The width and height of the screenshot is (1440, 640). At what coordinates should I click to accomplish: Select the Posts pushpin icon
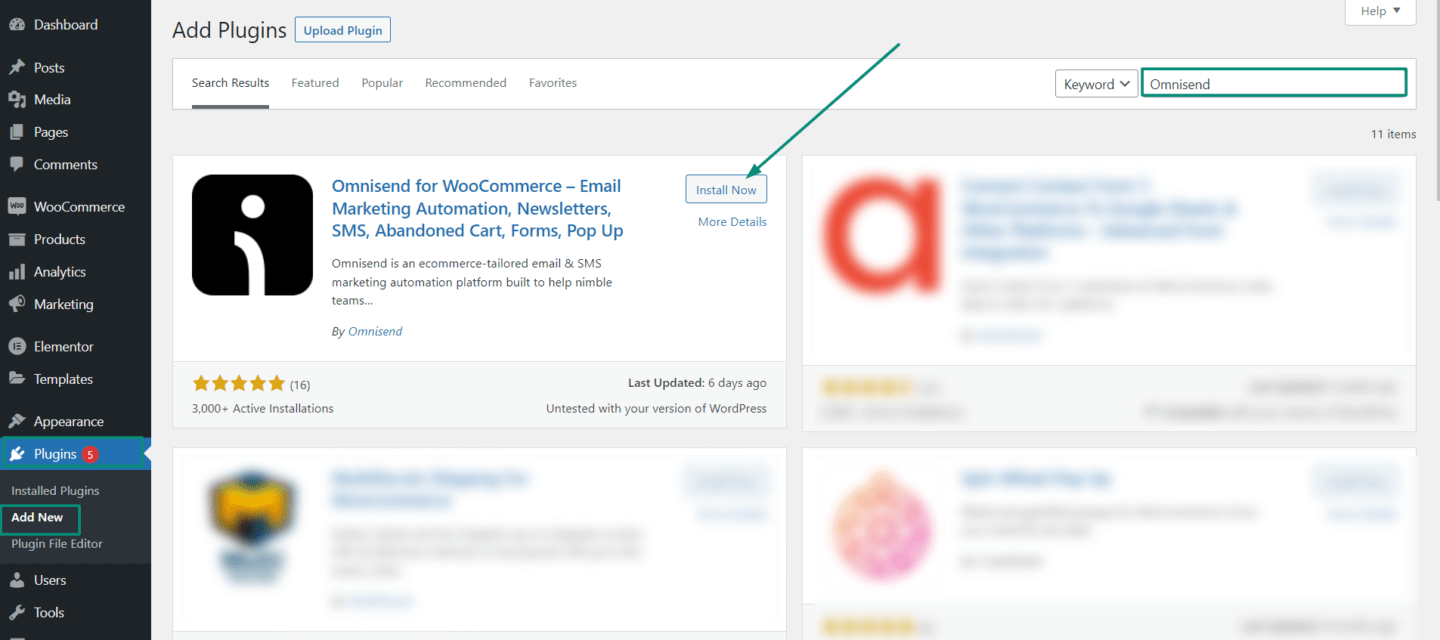[x=17, y=68]
